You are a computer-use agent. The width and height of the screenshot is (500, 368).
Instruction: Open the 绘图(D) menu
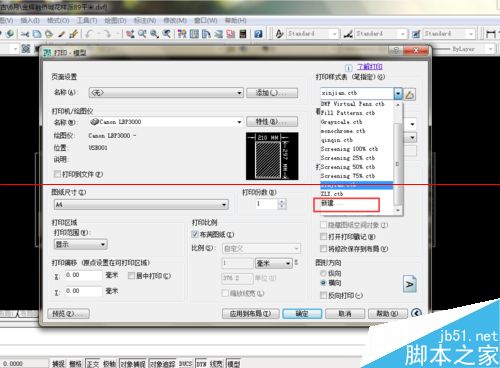(115, 21)
